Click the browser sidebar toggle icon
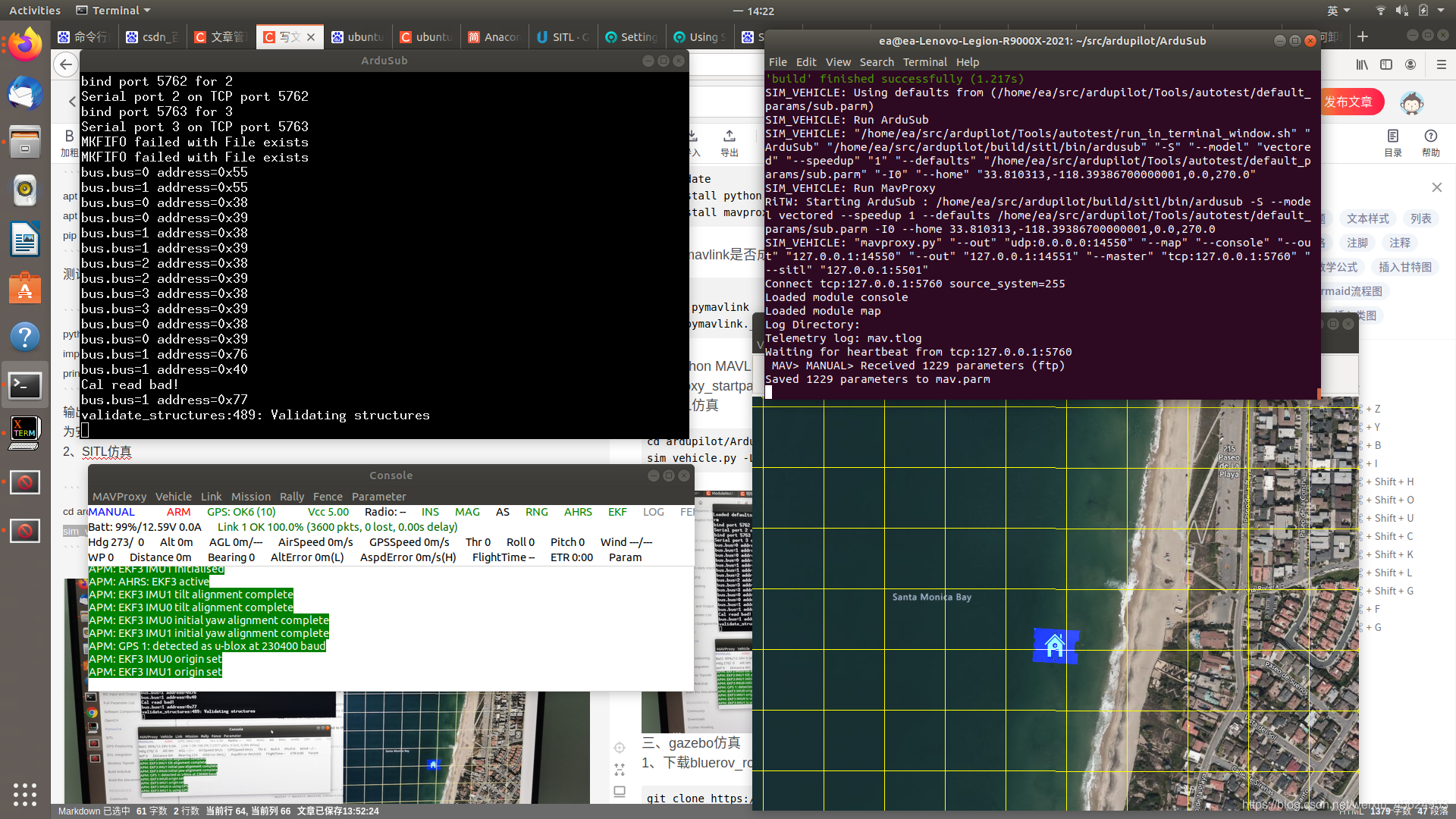The height and width of the screenshot is (819, 1456). pyautogui.click(x=1386, y=65)
